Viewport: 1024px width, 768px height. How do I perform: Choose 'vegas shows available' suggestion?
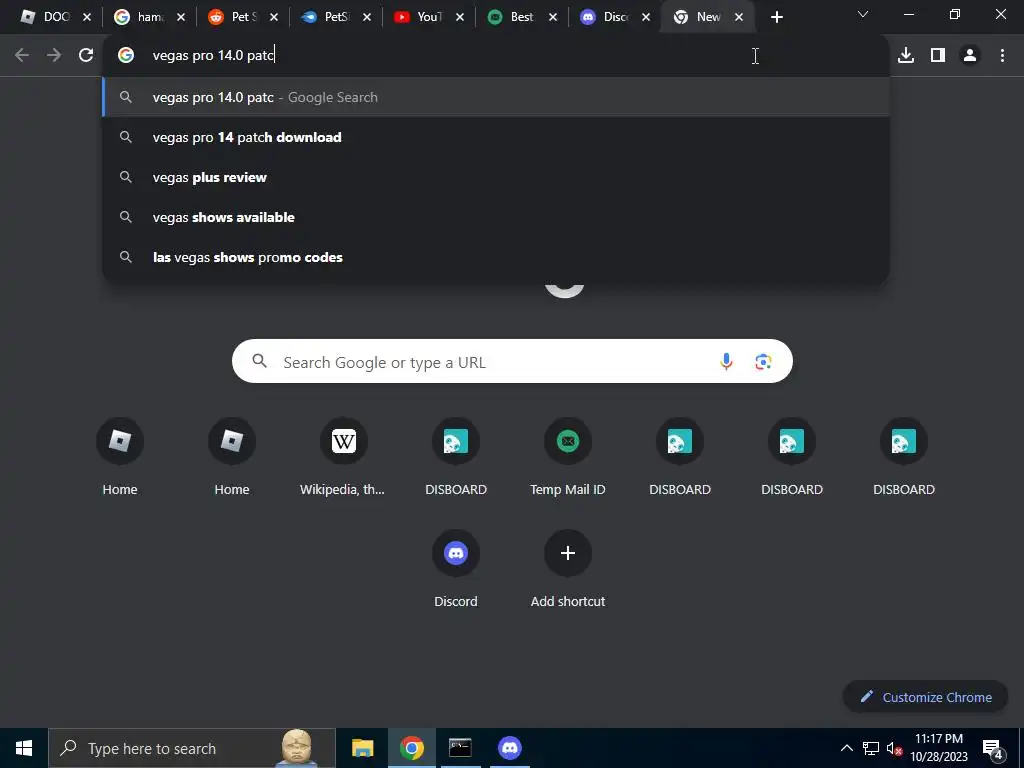[x=496, y=217]
